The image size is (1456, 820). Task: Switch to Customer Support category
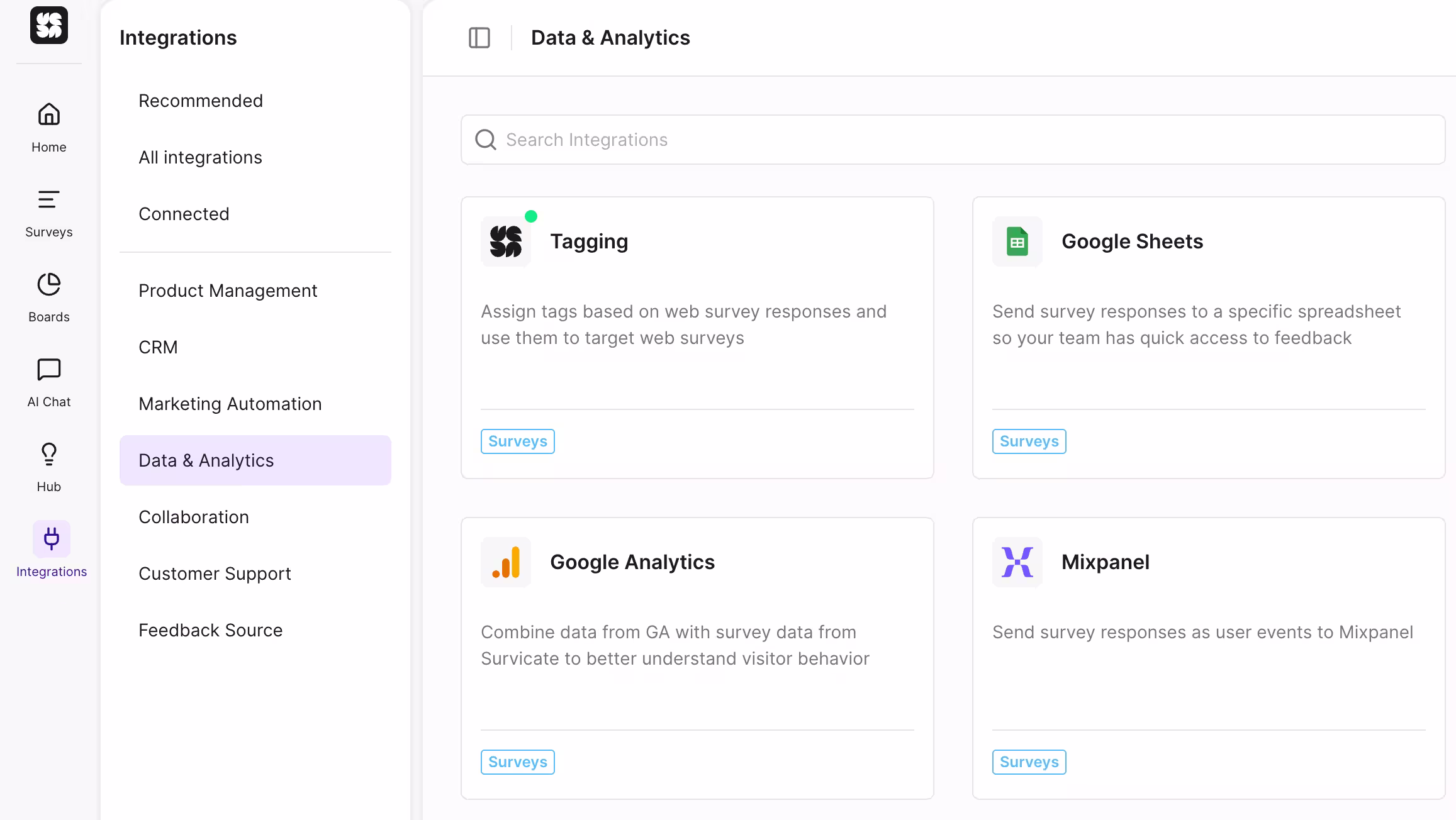(215, 573)
